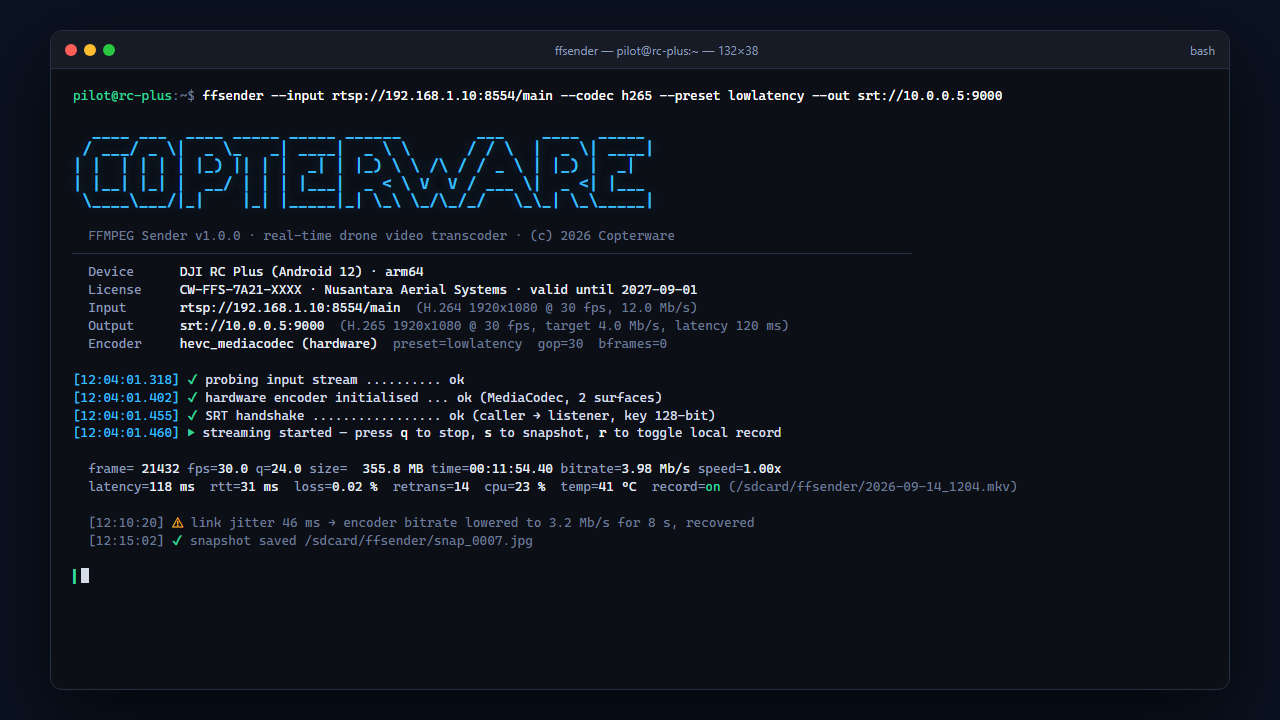Click the timestamp [12:04:01.318]
Image resolution: width=1280 pixels, height=720 pixels.
pyautogui.click(x=126, y=380)
